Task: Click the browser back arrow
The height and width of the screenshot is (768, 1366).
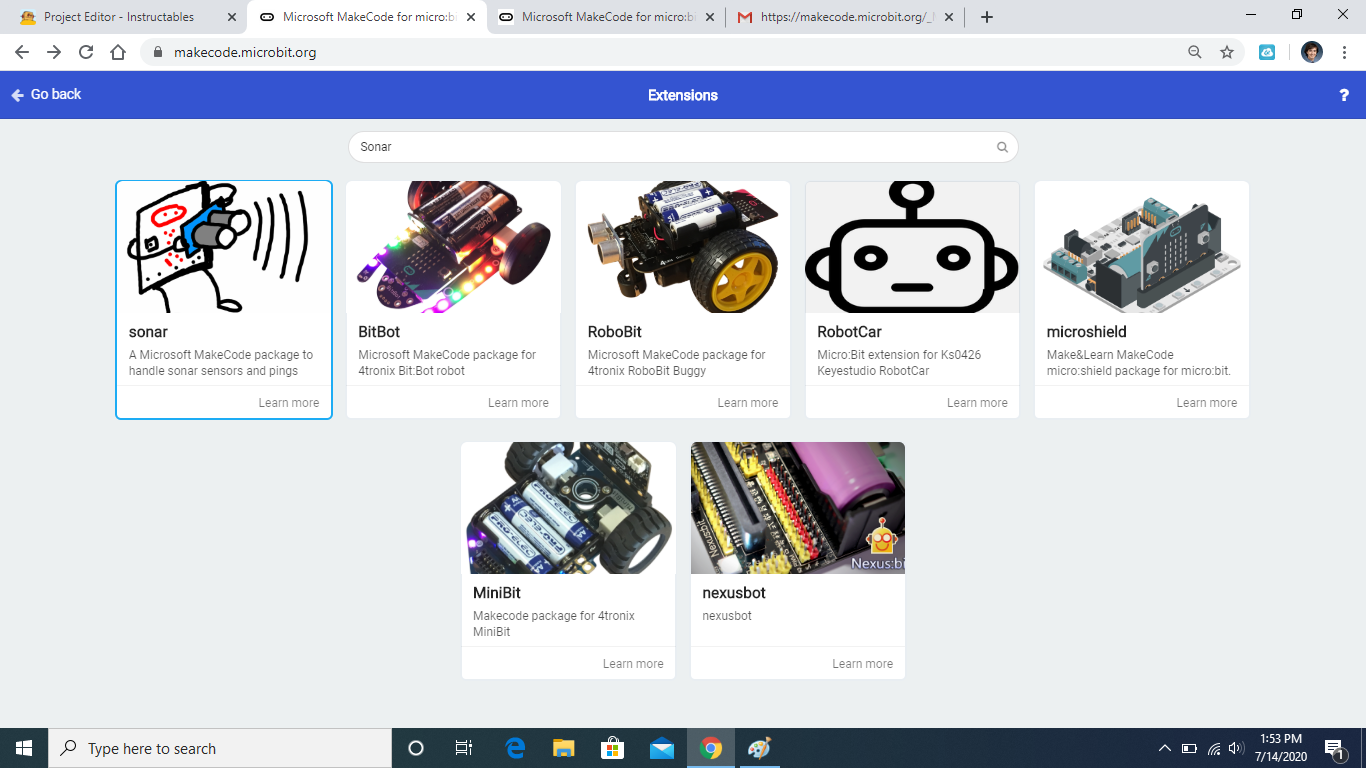Action: click(22, 52)
